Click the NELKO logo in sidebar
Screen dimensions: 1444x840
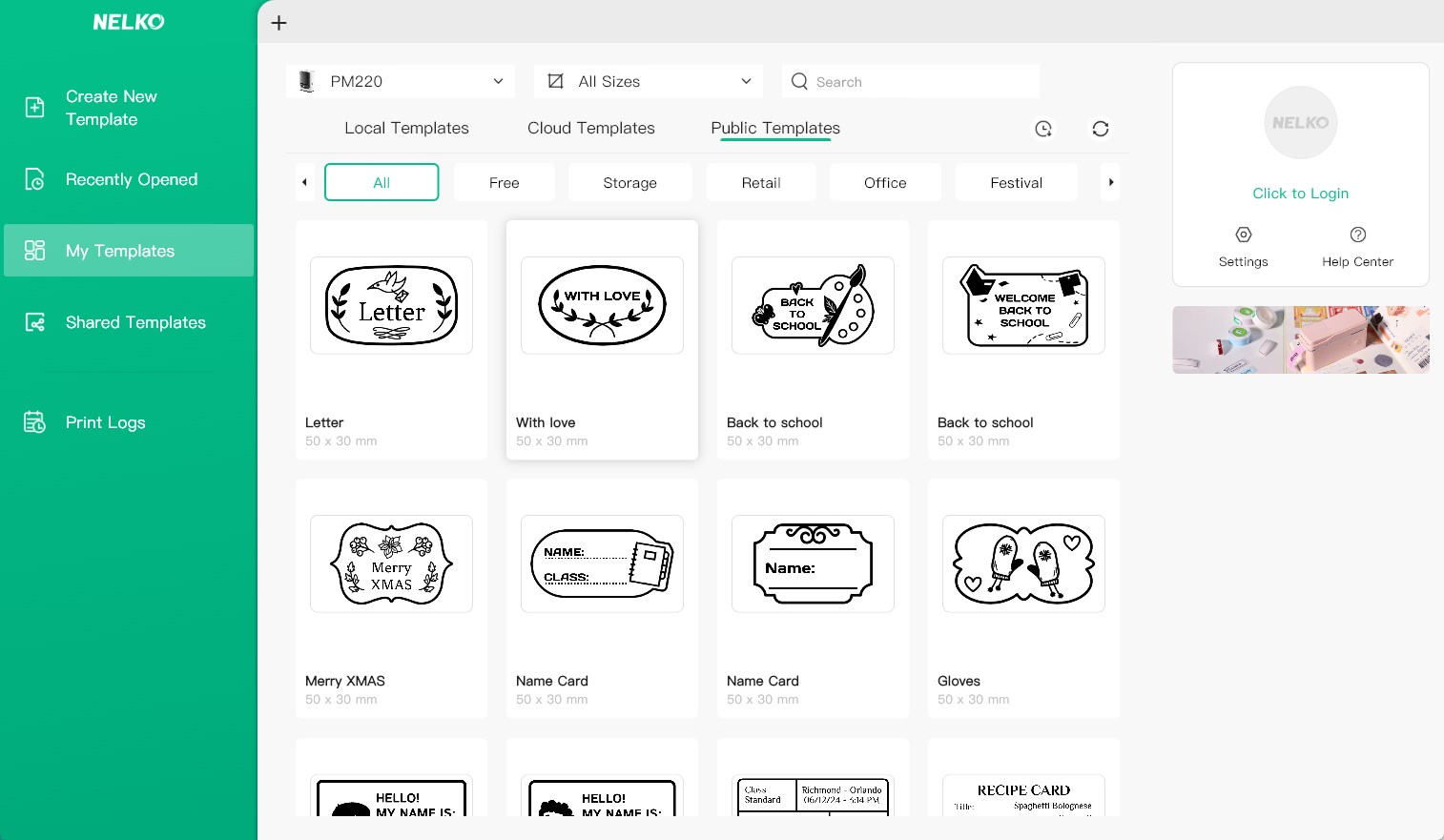(129, 22)
